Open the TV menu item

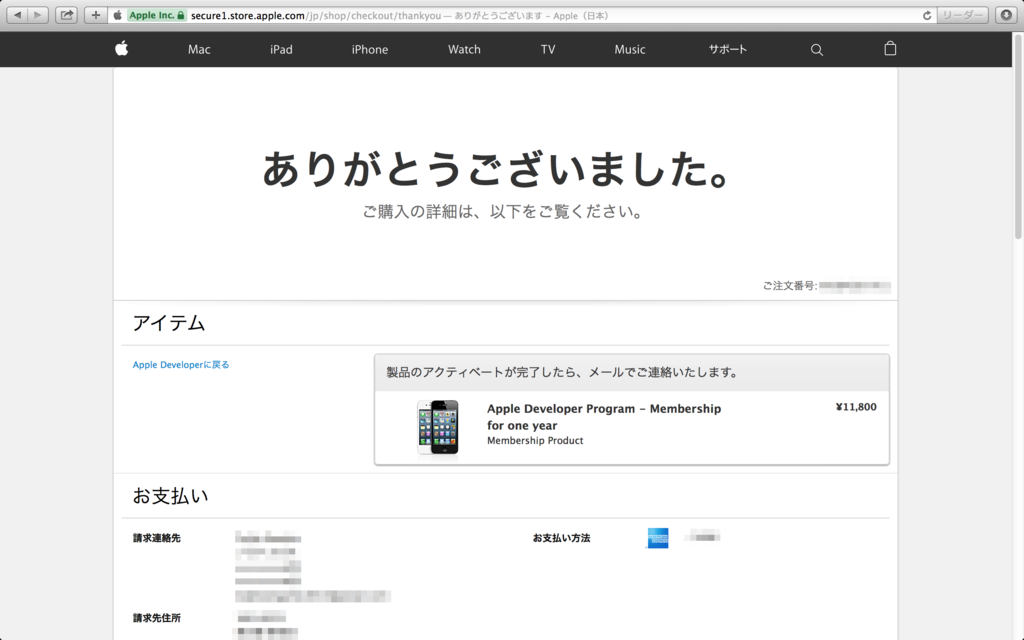tap(548, 50)
